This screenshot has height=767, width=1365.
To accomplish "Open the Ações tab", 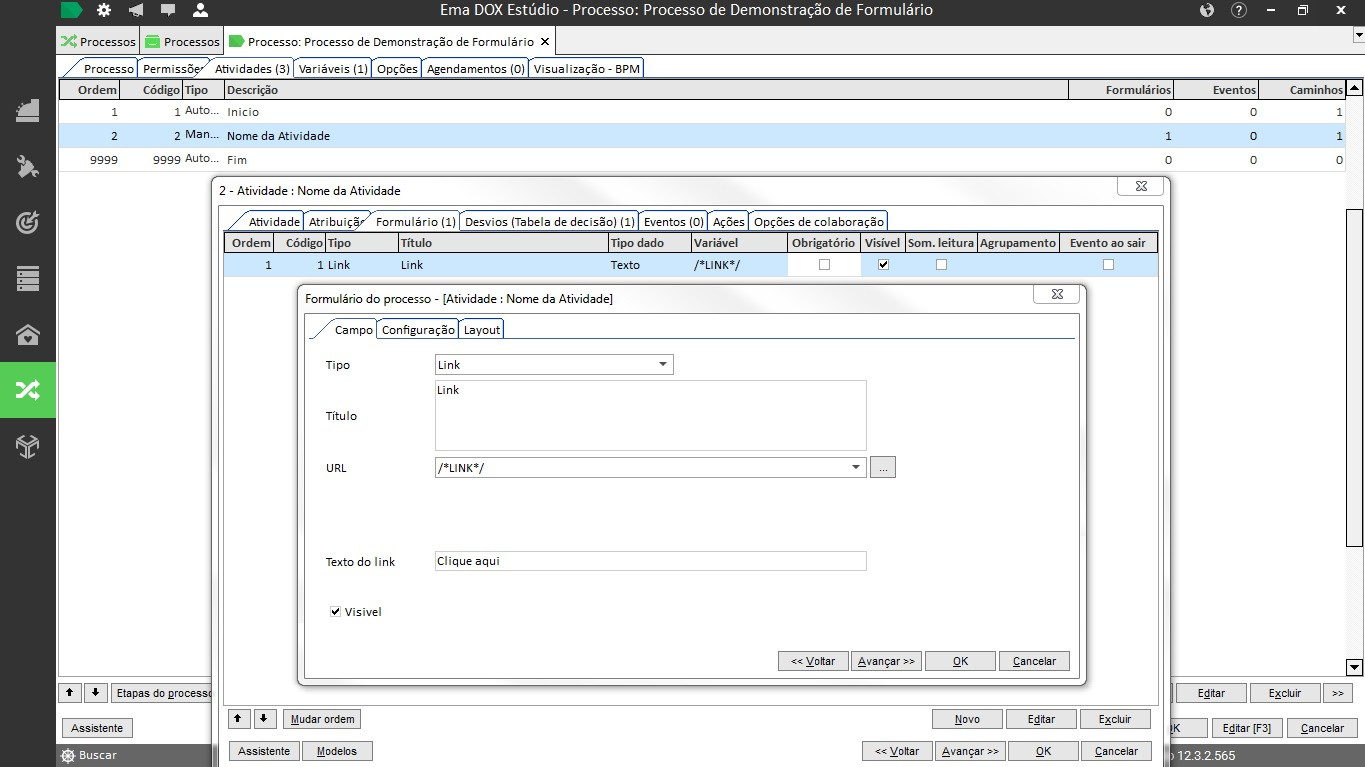I will click(x=728, y=221).
